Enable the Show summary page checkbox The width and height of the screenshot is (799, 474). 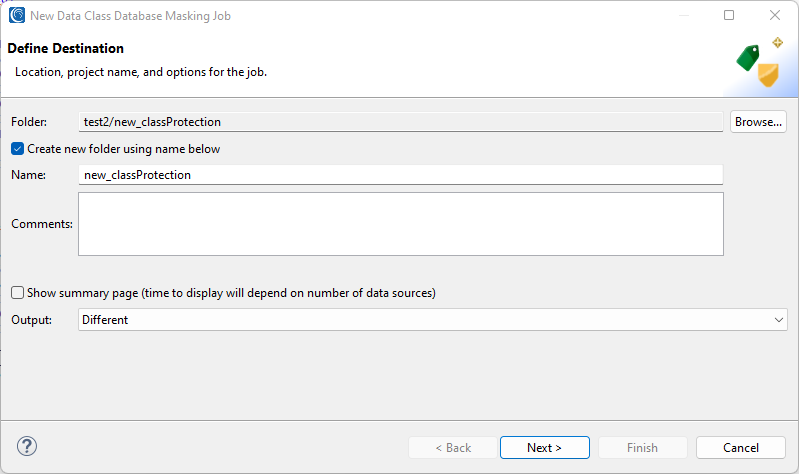(17, 293)
